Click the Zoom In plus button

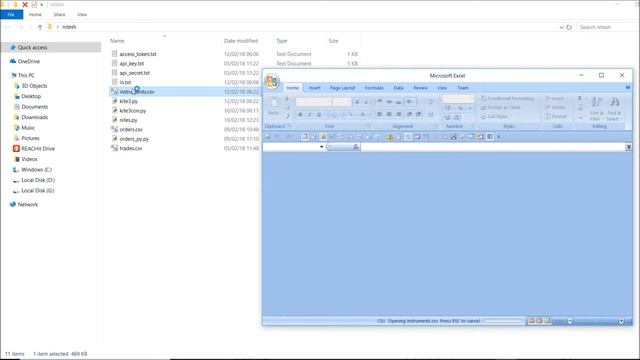[x=621, y=321]
